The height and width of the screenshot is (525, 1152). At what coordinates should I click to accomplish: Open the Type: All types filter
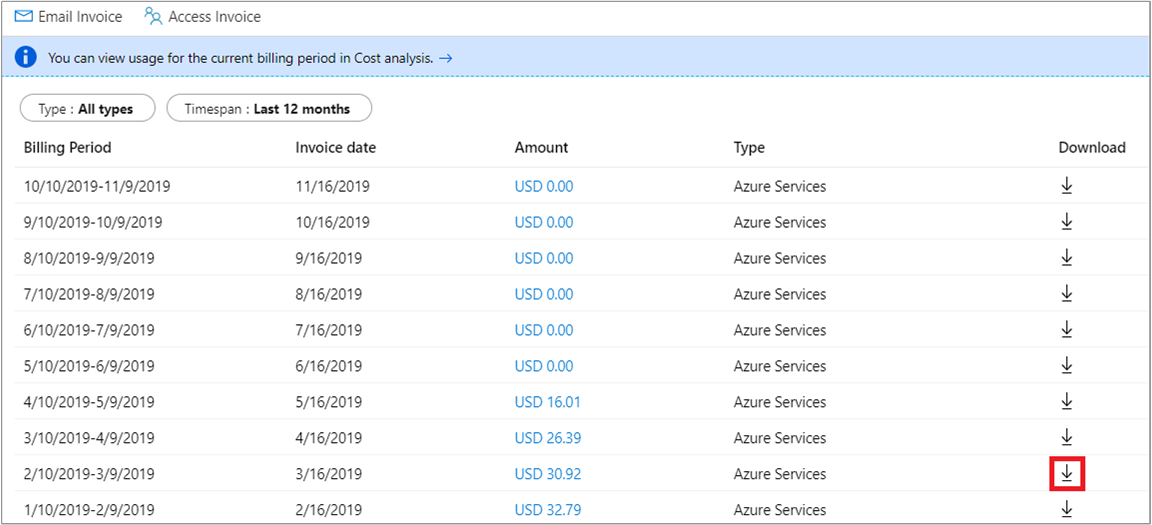point(87,109)
